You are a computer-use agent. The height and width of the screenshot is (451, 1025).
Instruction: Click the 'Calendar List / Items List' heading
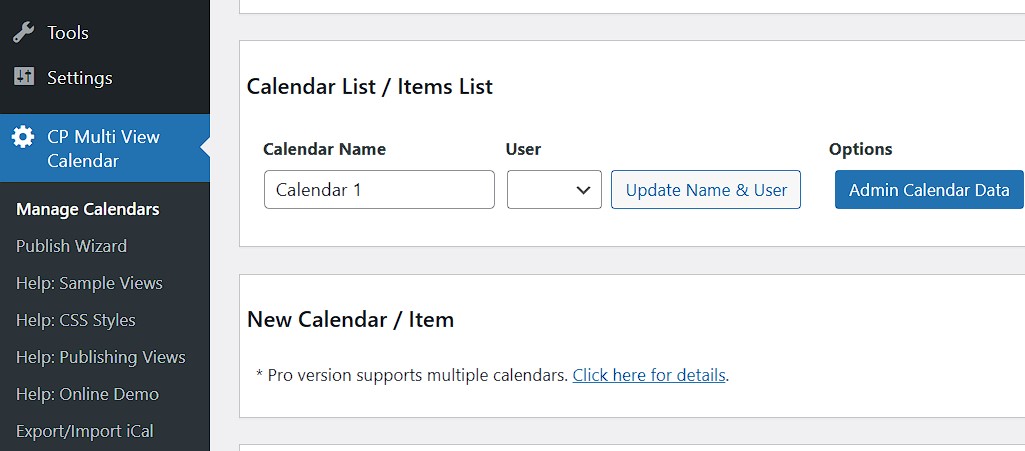click(x=370, y=87)
